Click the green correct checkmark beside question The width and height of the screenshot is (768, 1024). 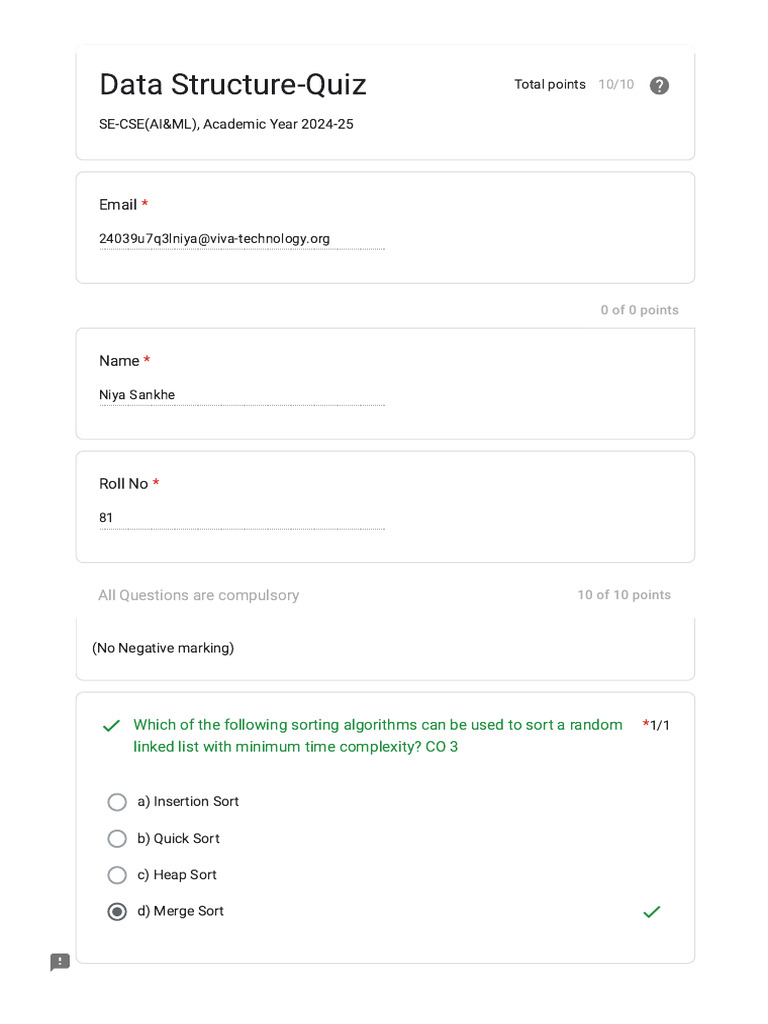(111, 726)
